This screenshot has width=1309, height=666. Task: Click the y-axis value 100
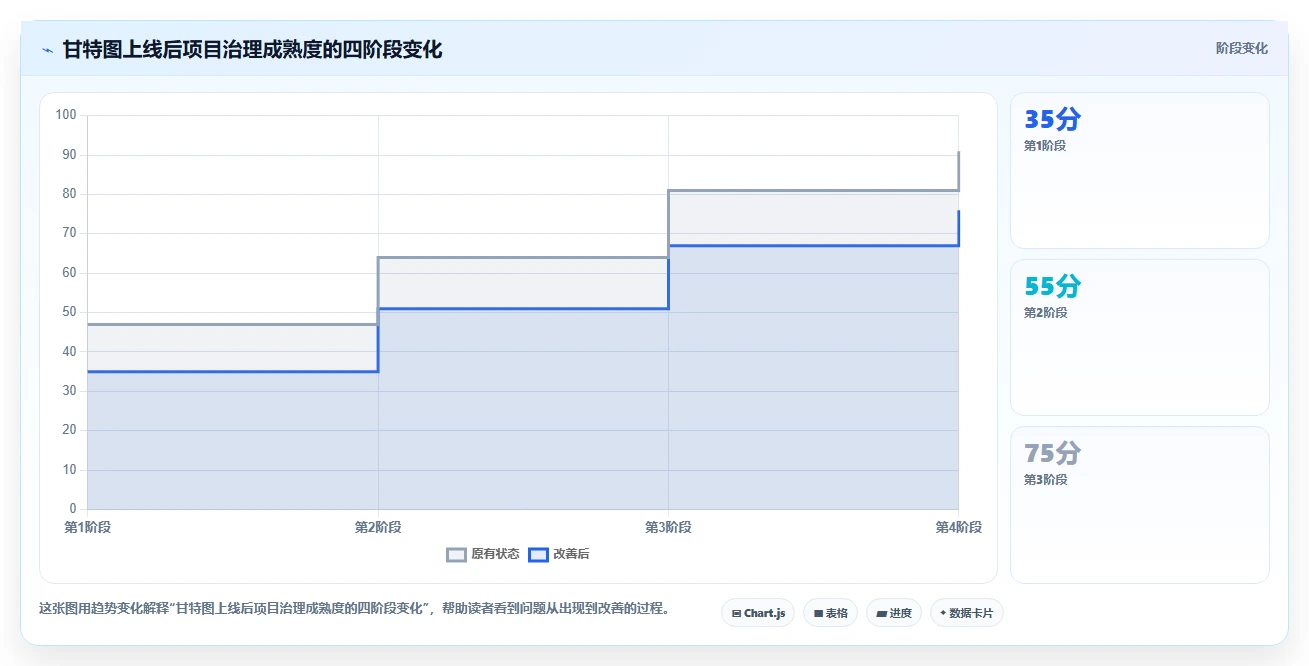point(66,115)
